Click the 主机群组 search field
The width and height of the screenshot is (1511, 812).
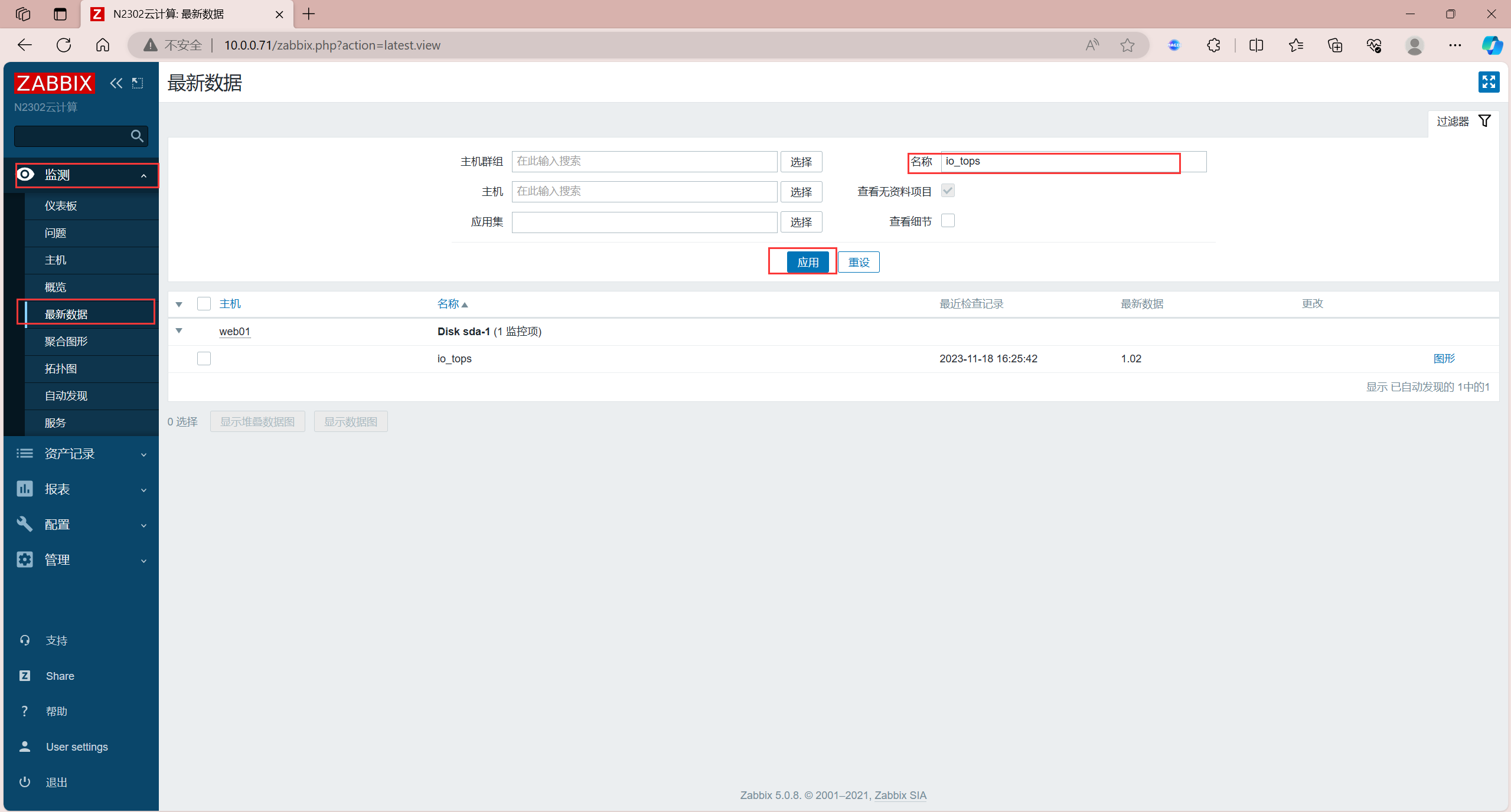(x=644, y=162)
